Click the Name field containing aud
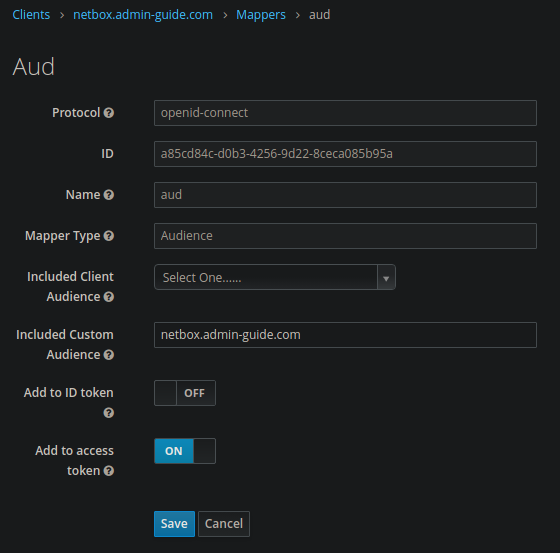560x553 pixels. [x=345, y=195]
